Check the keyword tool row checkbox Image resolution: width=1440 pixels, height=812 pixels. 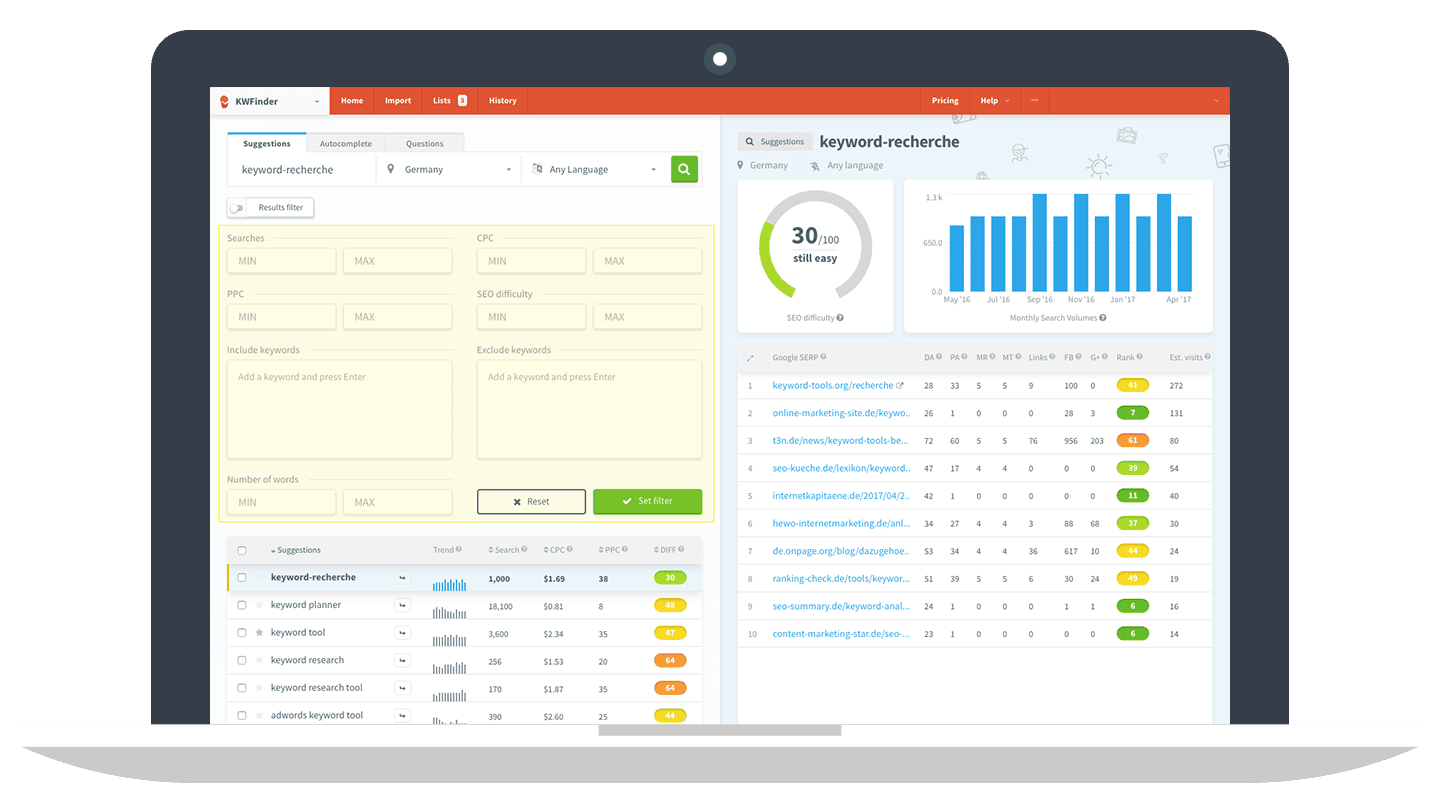(x=242, y=633)
